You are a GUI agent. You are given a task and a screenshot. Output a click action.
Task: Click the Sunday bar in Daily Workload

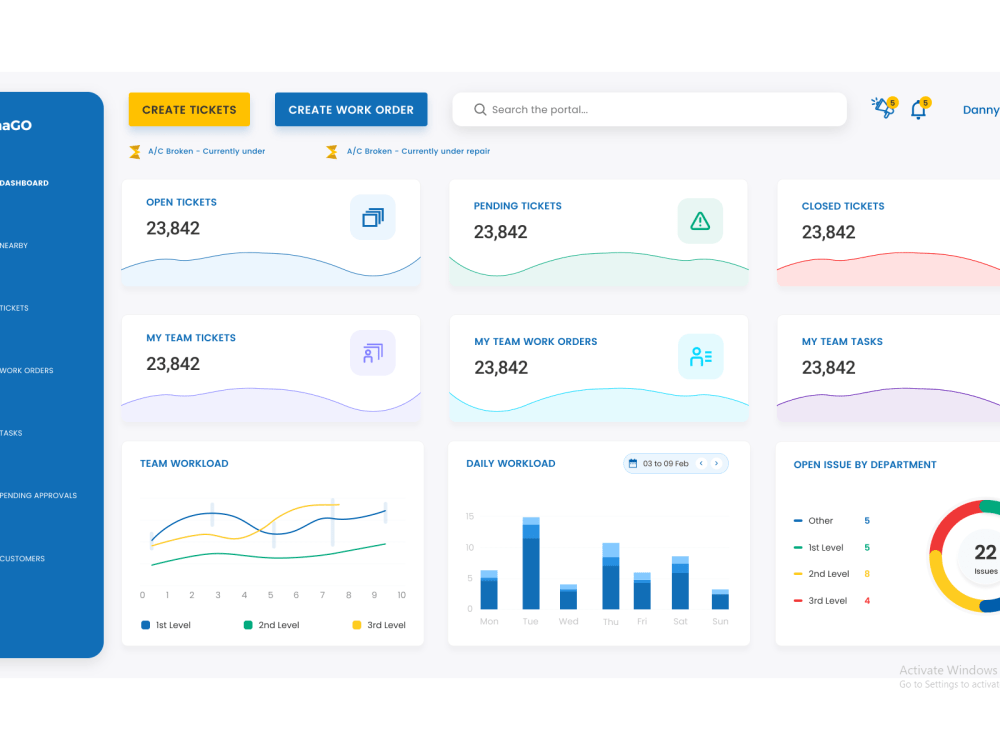720,599
